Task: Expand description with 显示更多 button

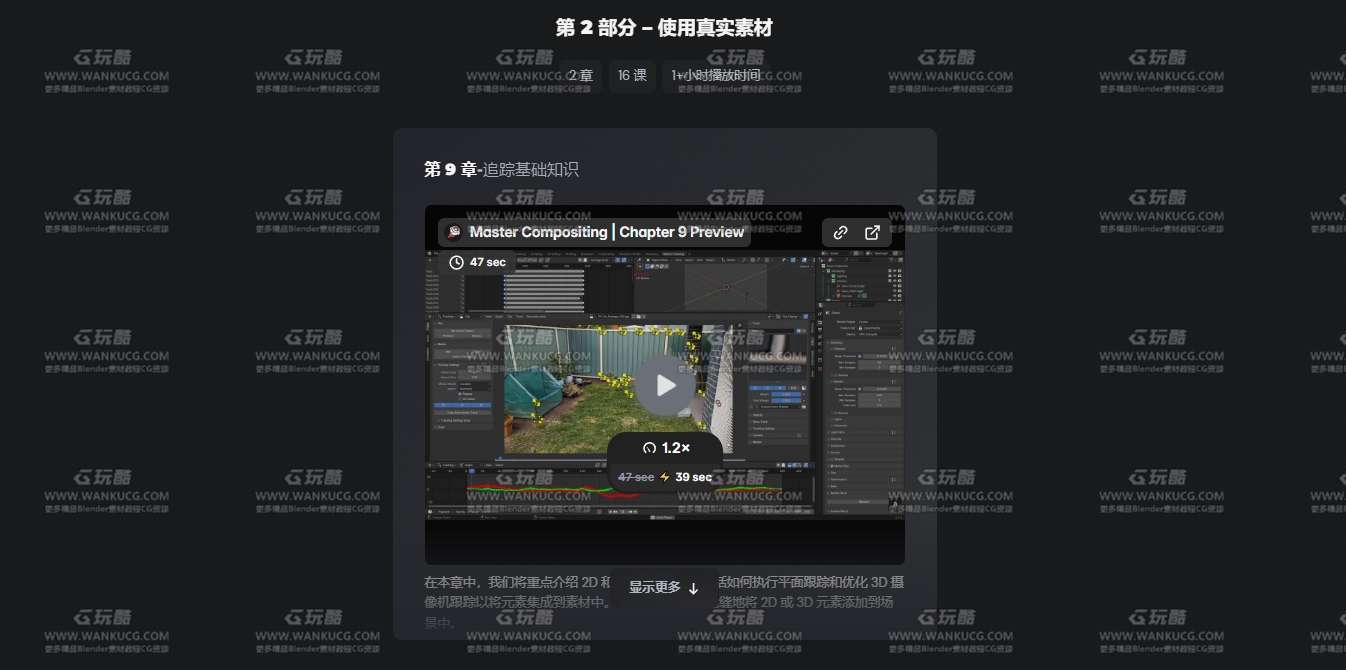Action: point(664,588)
